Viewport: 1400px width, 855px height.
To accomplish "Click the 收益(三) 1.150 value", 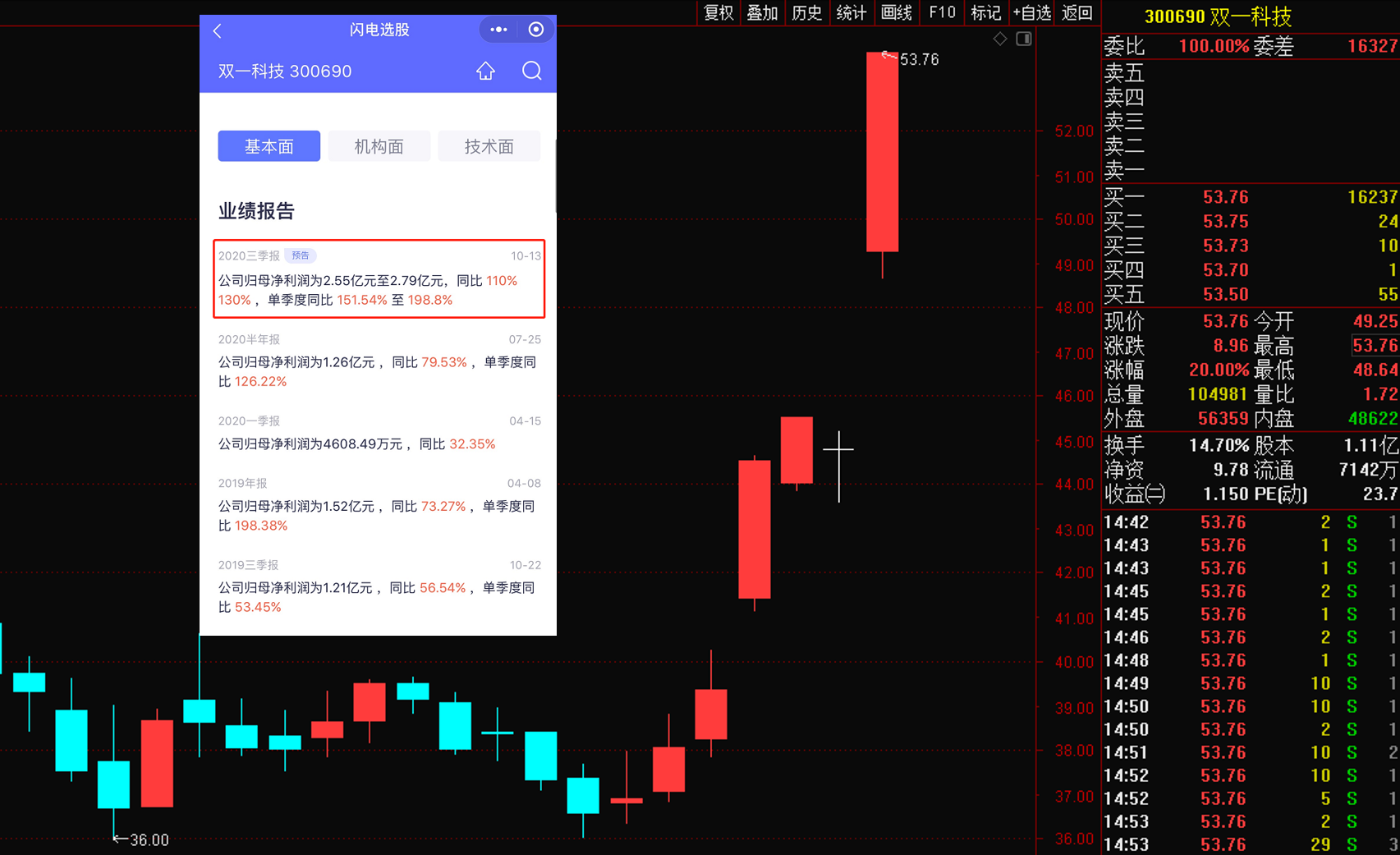I will [x=1225, y=494].
